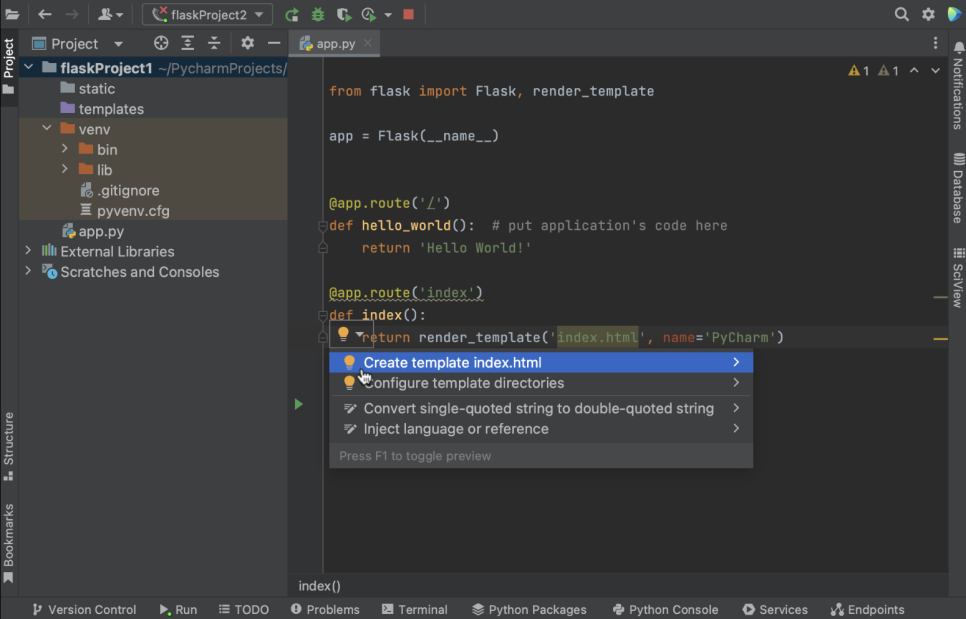
Task: Close the app.py editor tab
Action: 368,43
